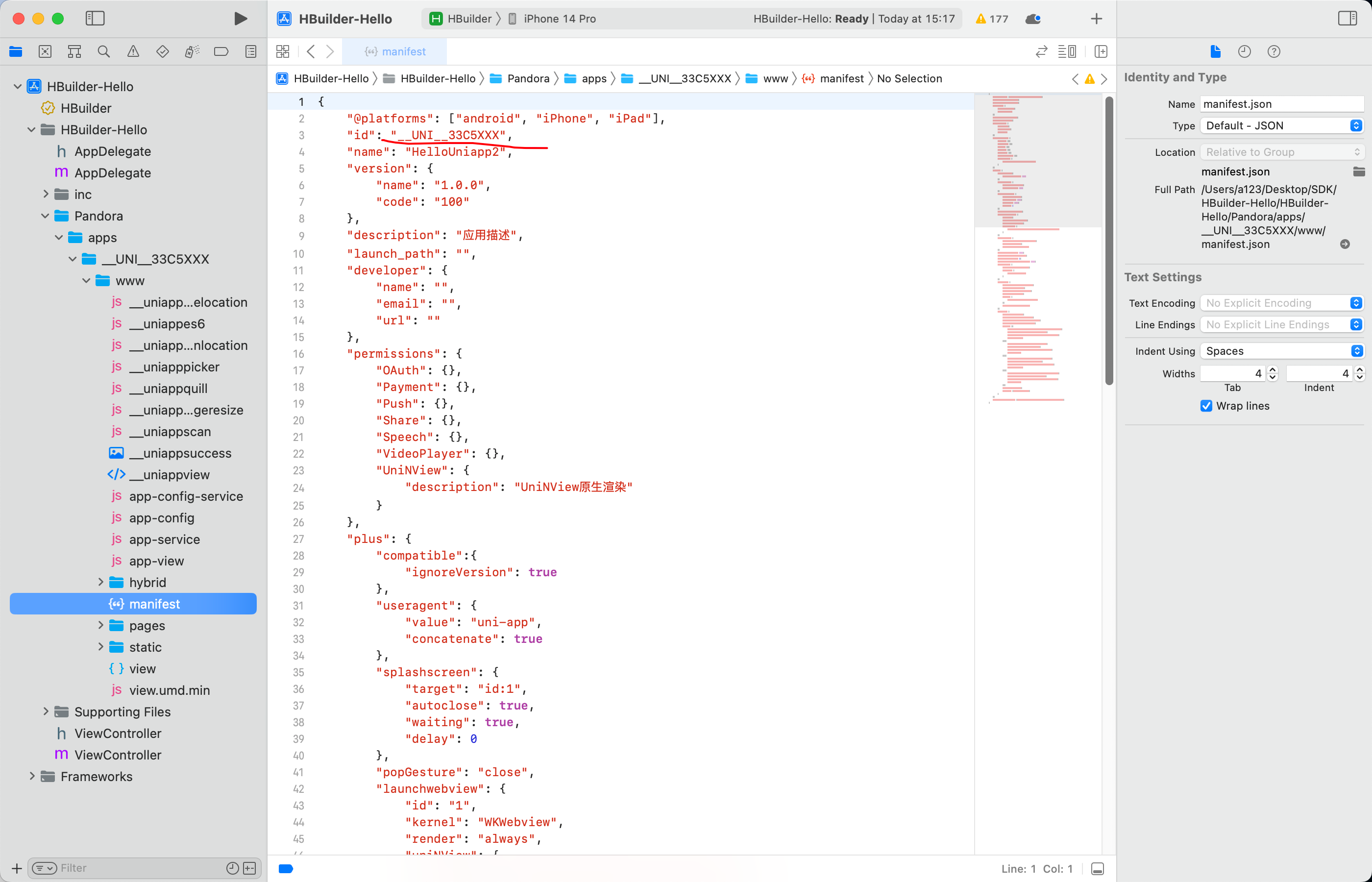Open the Quick Help inspector icon
Image resolution: width=1372 pixels, height=882 pixels.
[1274, 51]
